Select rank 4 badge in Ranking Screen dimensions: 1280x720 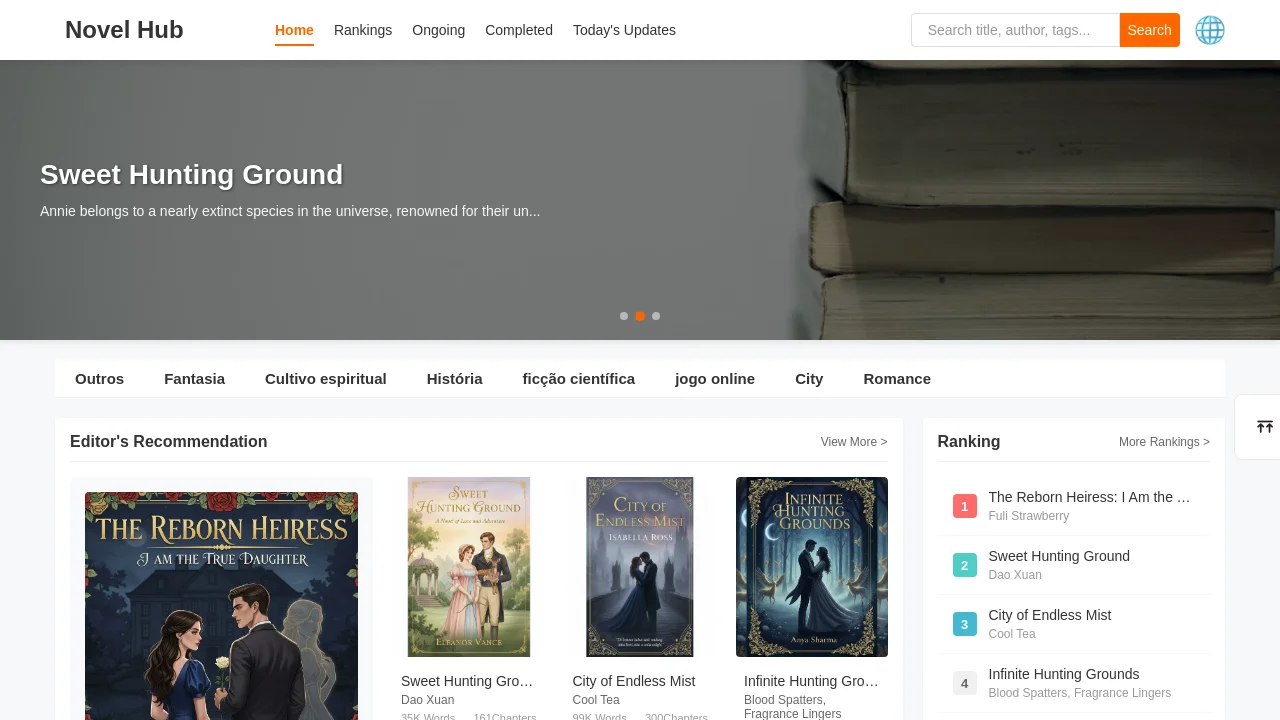964,683
